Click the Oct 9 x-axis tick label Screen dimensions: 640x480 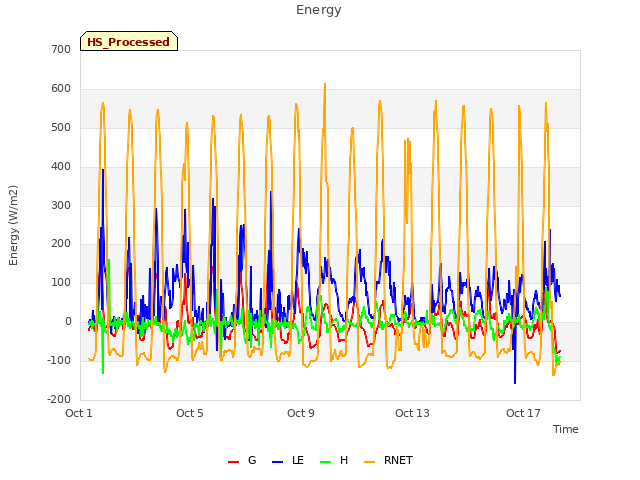[301, 413]
